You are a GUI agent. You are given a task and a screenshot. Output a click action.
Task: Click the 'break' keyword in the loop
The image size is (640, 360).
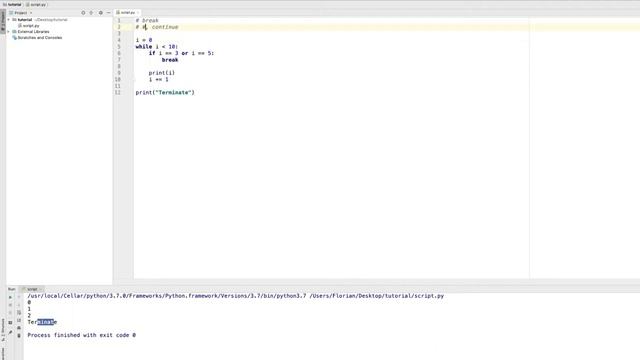click(170, 60)
